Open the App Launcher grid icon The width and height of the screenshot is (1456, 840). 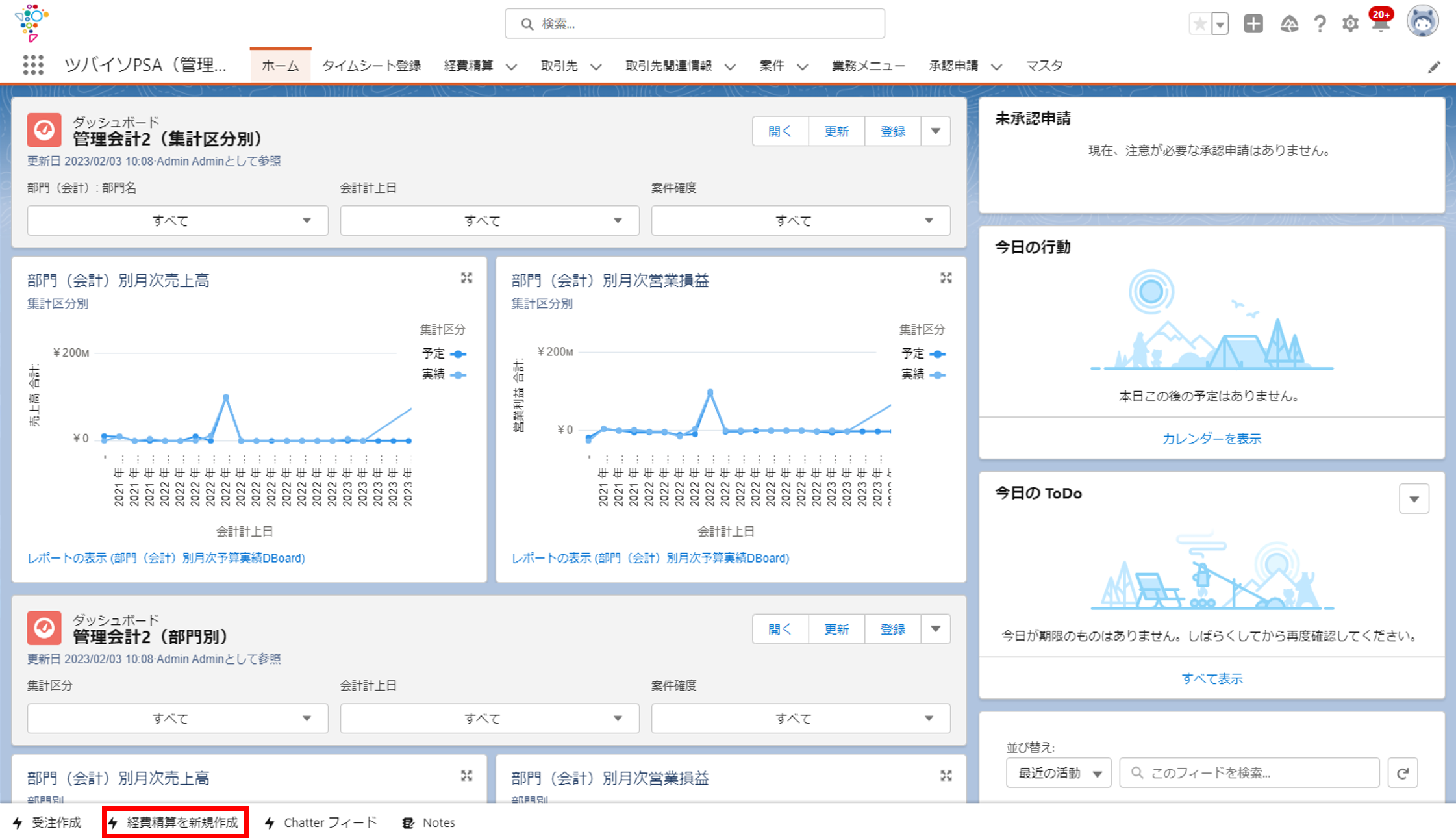coord(33,65)
